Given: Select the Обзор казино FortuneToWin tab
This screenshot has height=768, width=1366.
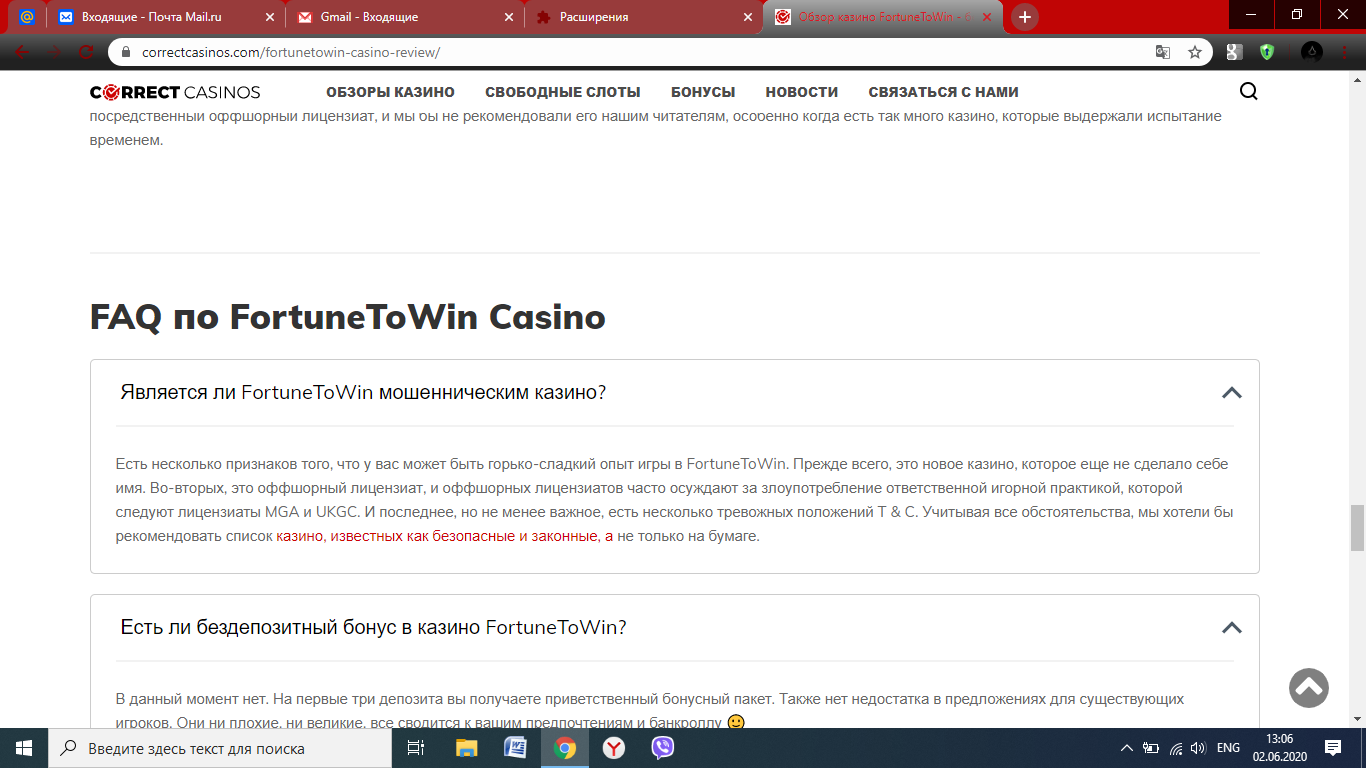Looking at the screenshot, I should tap(883, 17).
